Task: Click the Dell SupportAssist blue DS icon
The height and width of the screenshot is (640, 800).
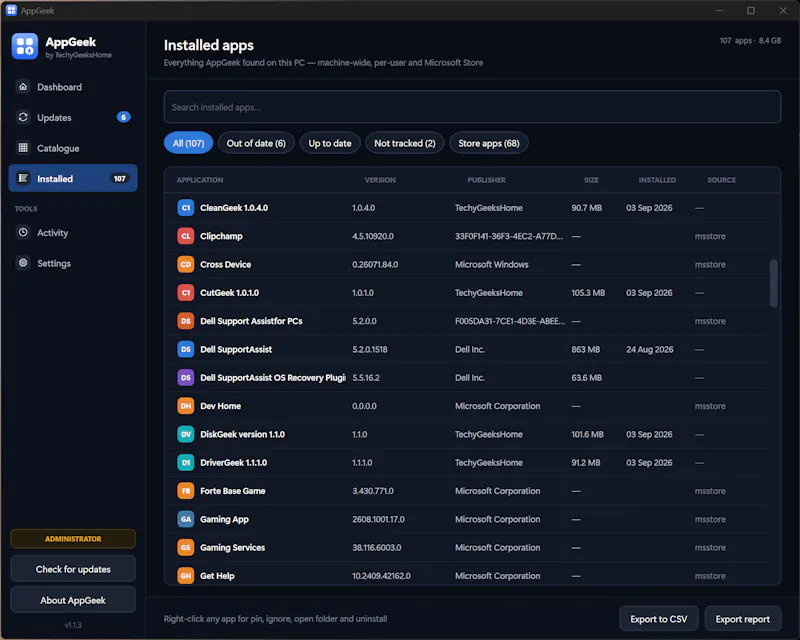Action: (186, 349)
